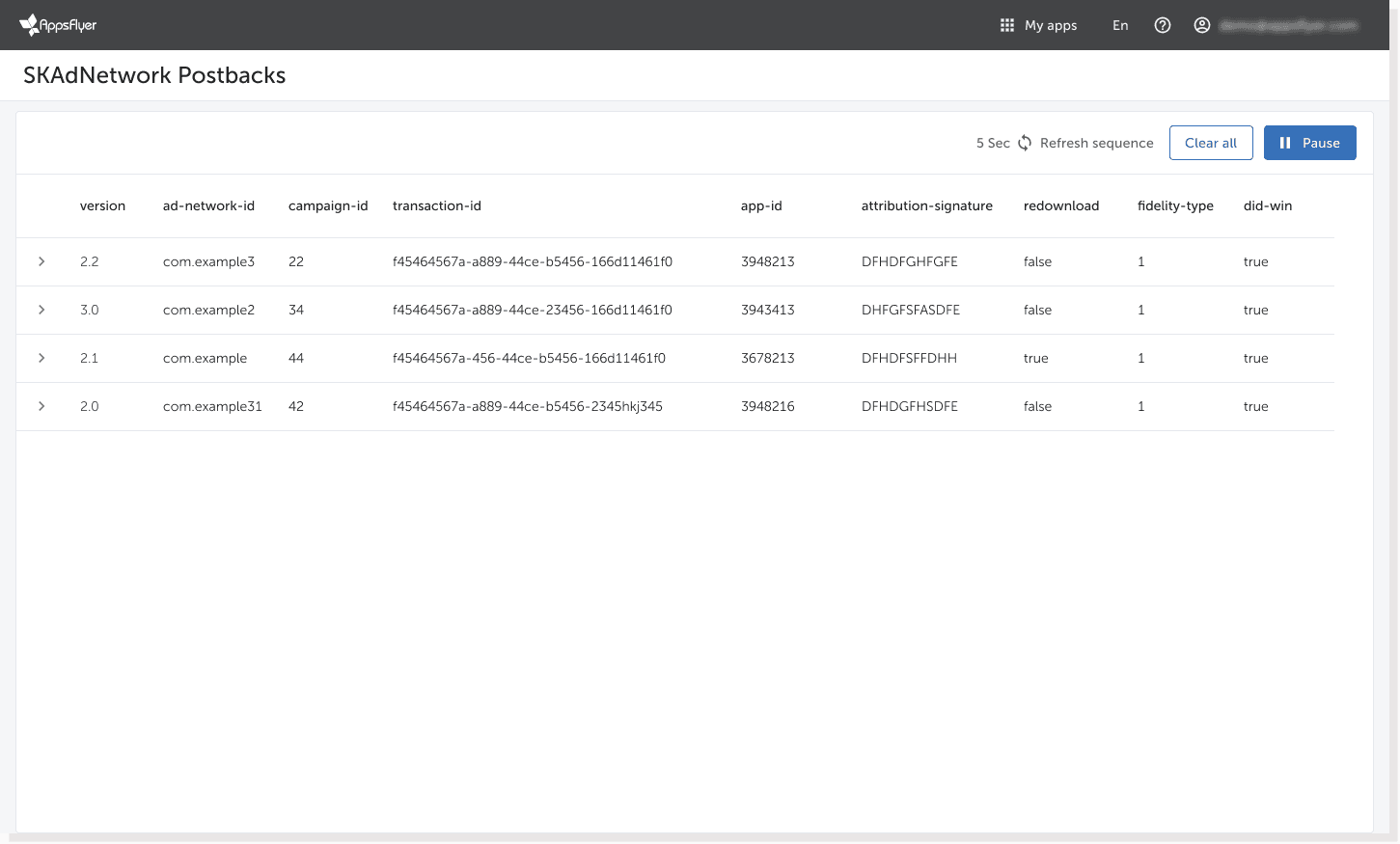Open the user account icon
Image resolution: width=1400 pixels, height=844 pixels.
pos(1201,25)
